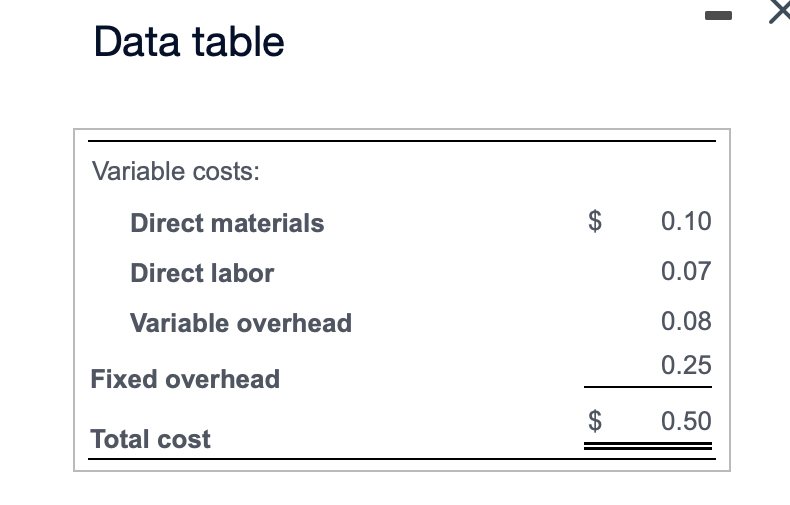Select the Variable costs heading
The width and height of the screenshot is (790, 505).
click(x=175, y=171)
